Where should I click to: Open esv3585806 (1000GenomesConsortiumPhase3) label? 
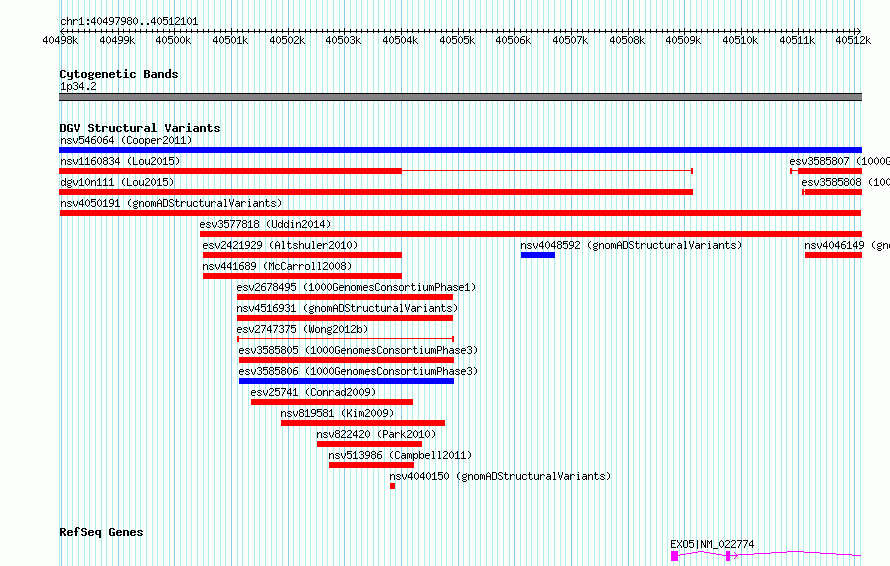358,371
